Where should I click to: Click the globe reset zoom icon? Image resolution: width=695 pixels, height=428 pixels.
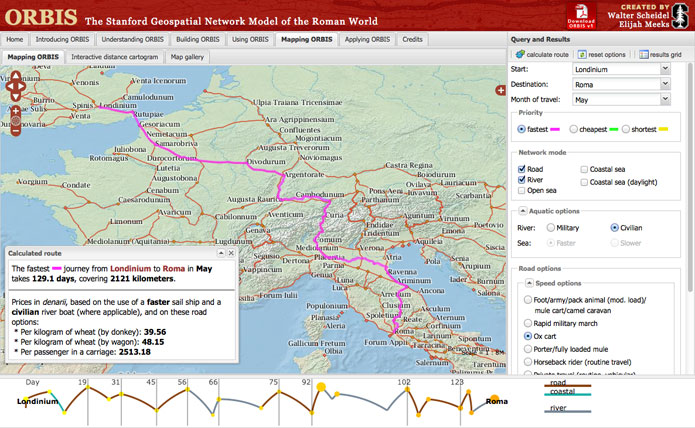point(16,121)
